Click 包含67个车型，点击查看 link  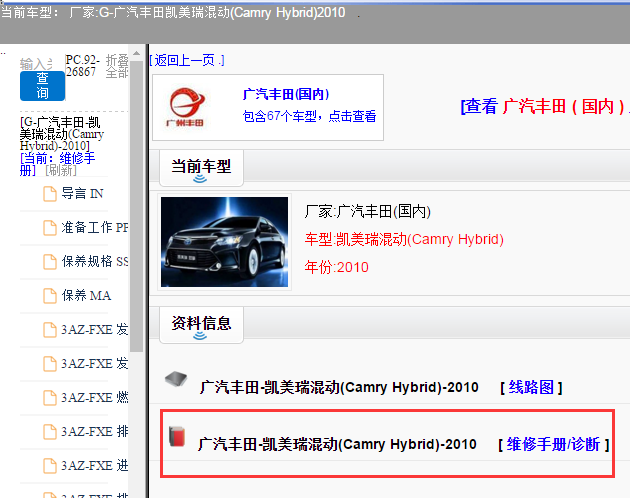click(x=309, y=116)
